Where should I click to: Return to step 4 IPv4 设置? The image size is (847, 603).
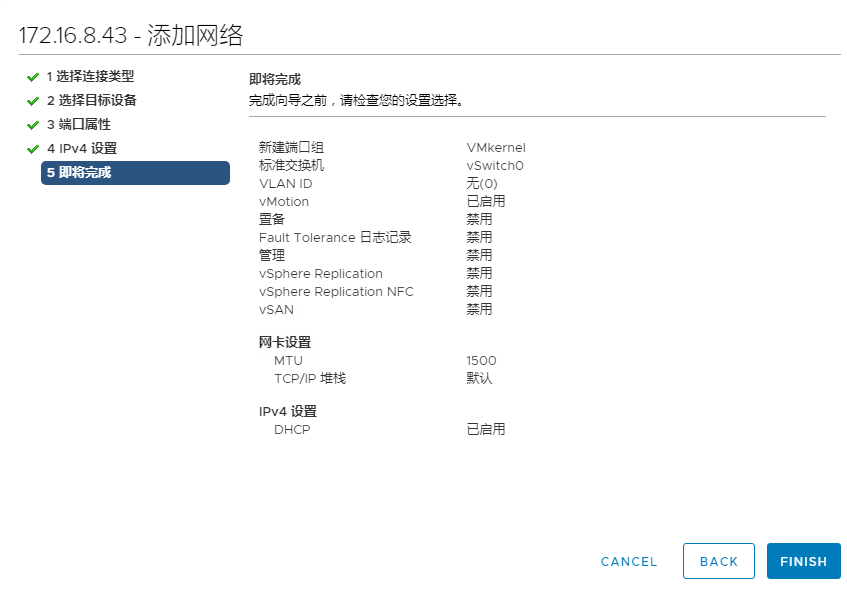(x=81, y=149)
